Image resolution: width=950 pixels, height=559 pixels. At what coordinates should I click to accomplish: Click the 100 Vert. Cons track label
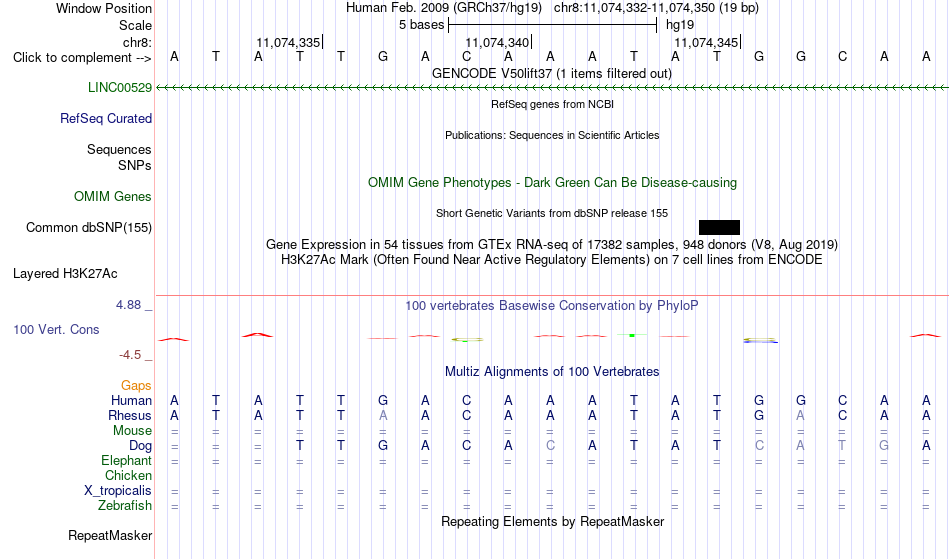tap(56, 329)
